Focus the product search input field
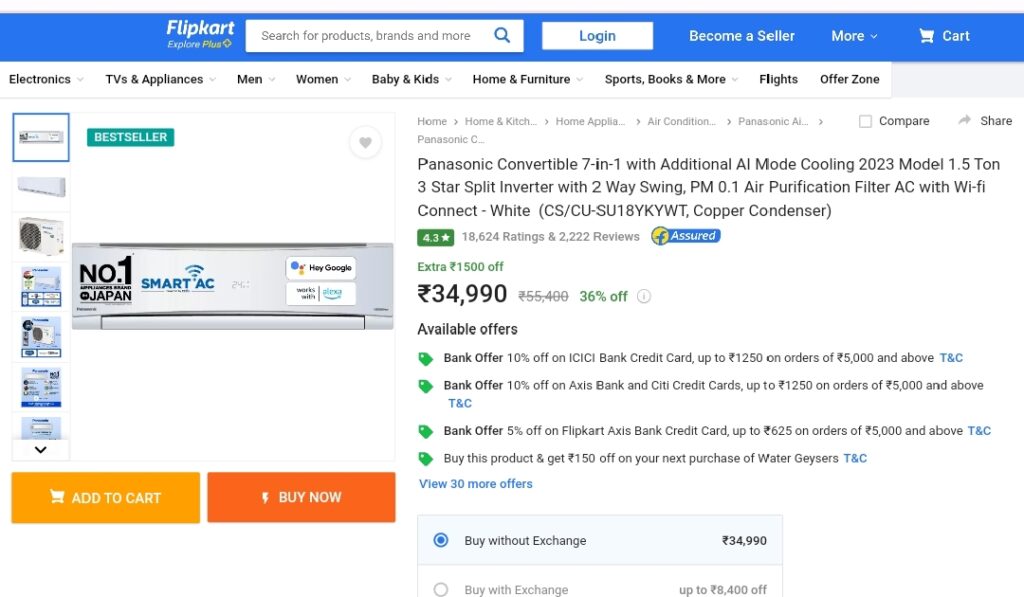The image size is (1024, 597). (x=369, y=35)
